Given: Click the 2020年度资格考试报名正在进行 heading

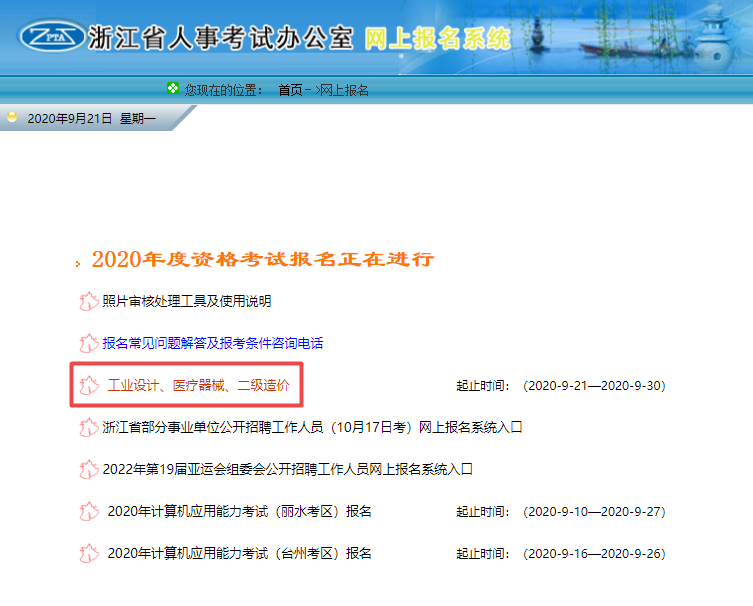Looking at the screenshot, I should point(263,259).
